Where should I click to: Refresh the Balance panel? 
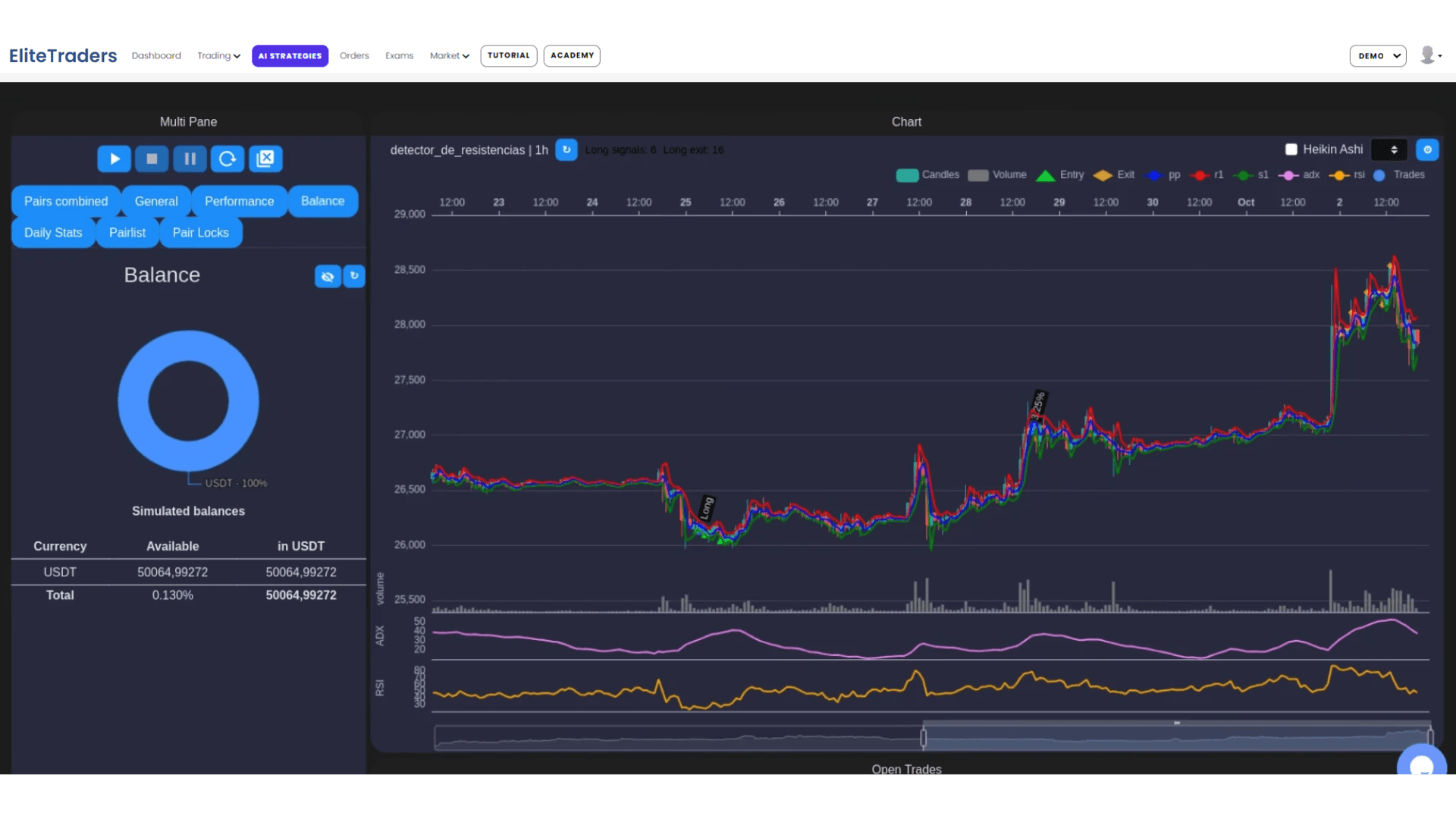(354, 276)
